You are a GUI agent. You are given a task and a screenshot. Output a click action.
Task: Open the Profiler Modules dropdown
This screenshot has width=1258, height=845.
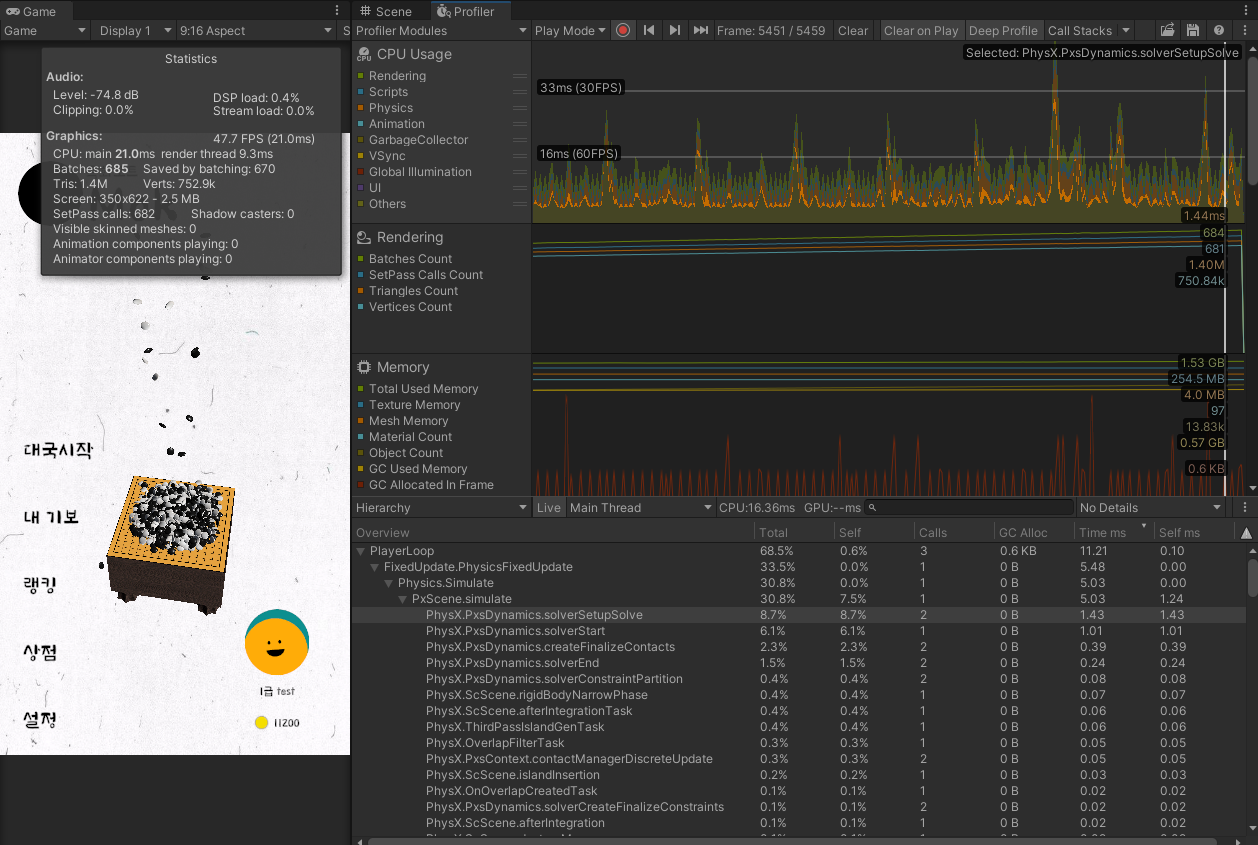click(x=441, y=30)
